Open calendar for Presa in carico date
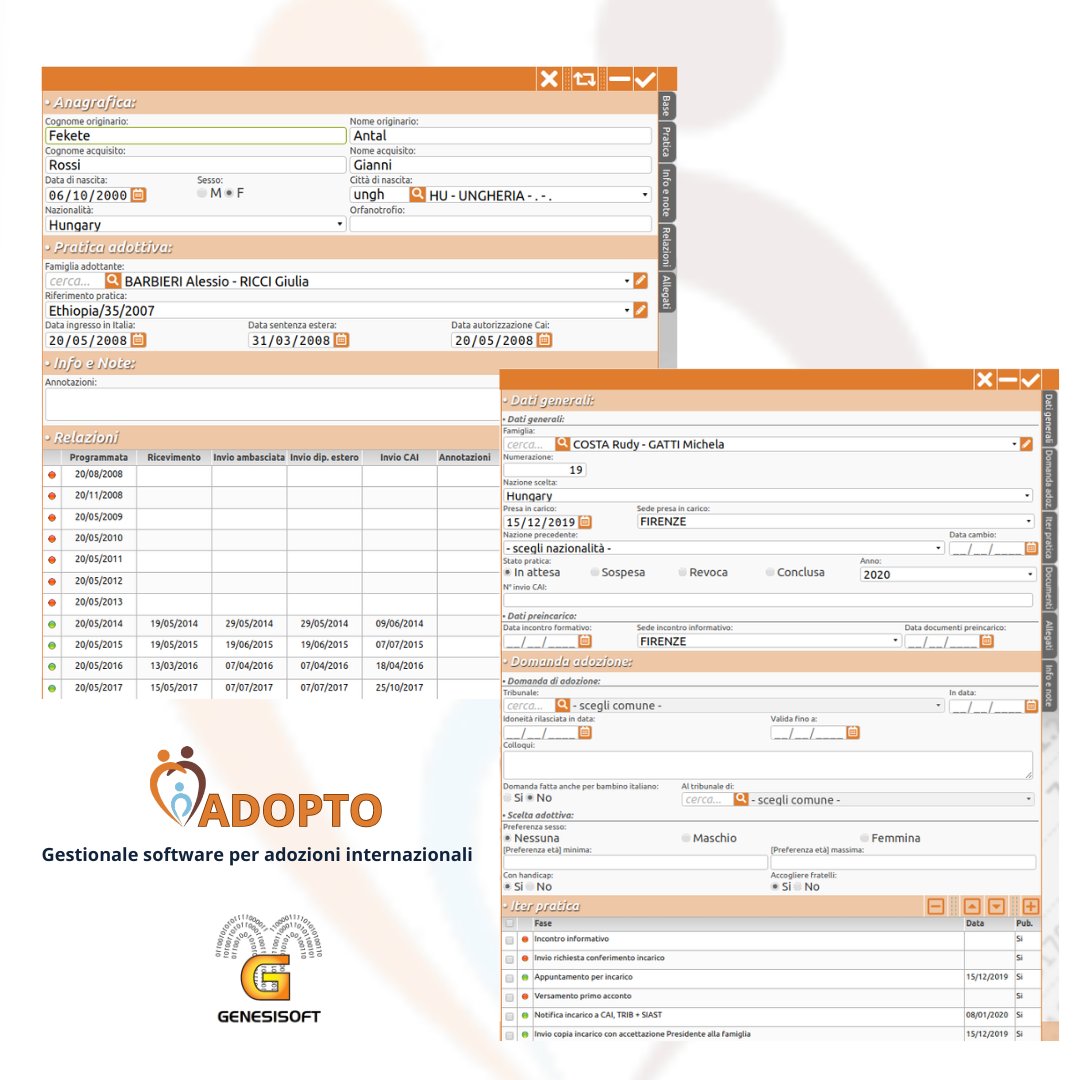The height and width of the screenshot is (1080, 1080). tap(585, 522)
